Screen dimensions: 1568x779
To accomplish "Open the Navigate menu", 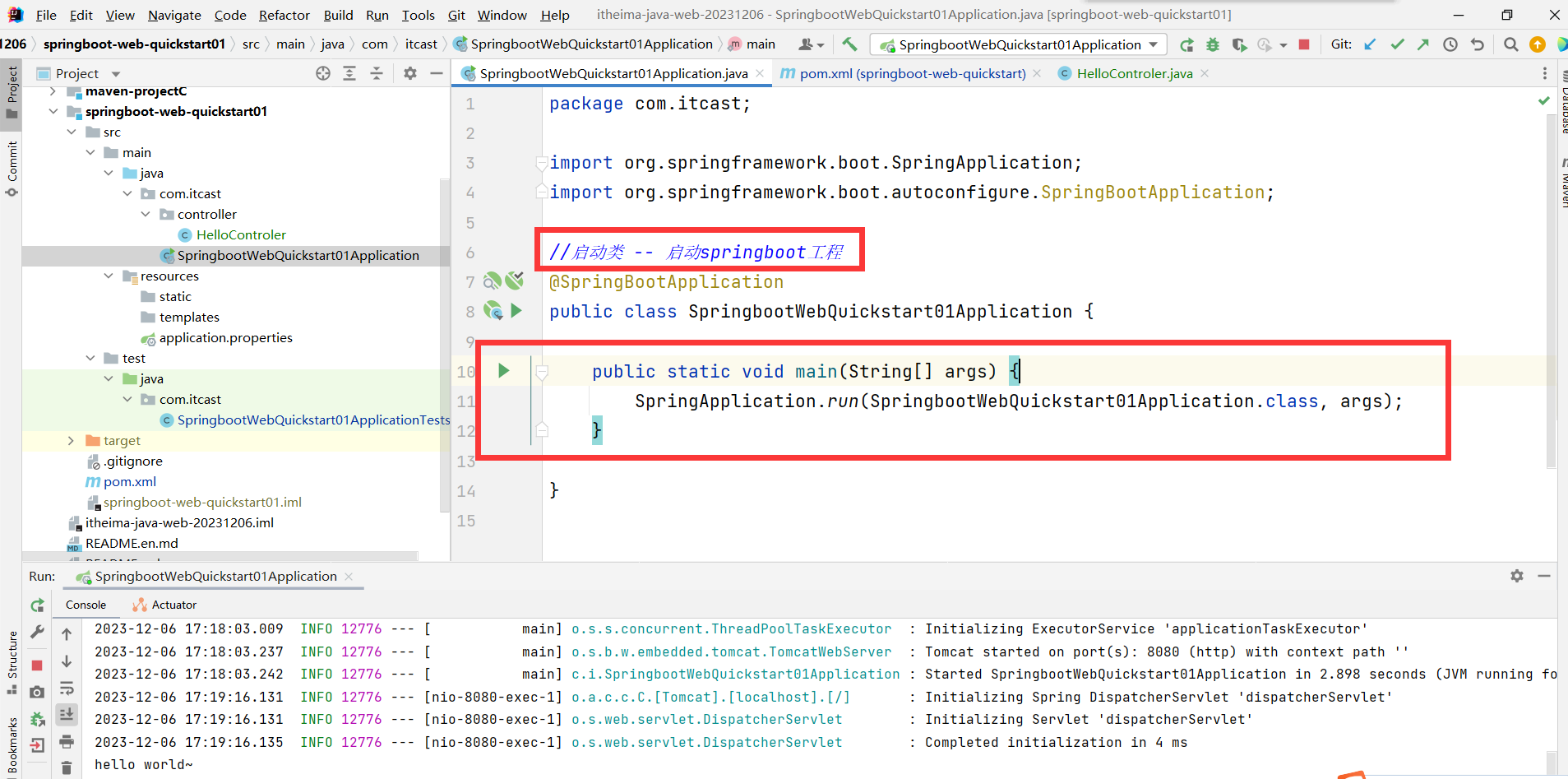I will pyautogui.click(x=174, y=15).
